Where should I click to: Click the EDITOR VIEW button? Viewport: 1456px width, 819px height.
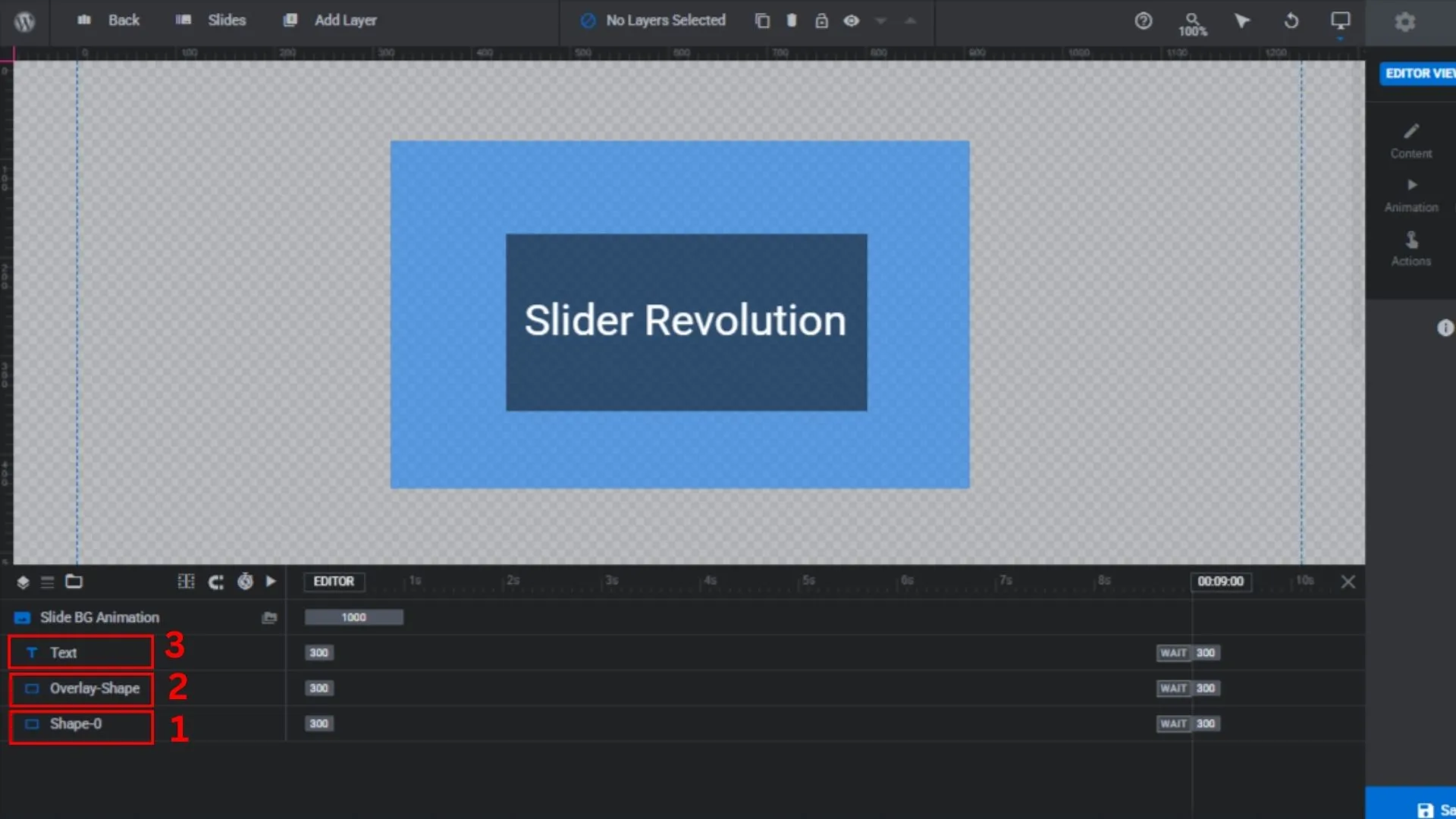pos(1417,74)
